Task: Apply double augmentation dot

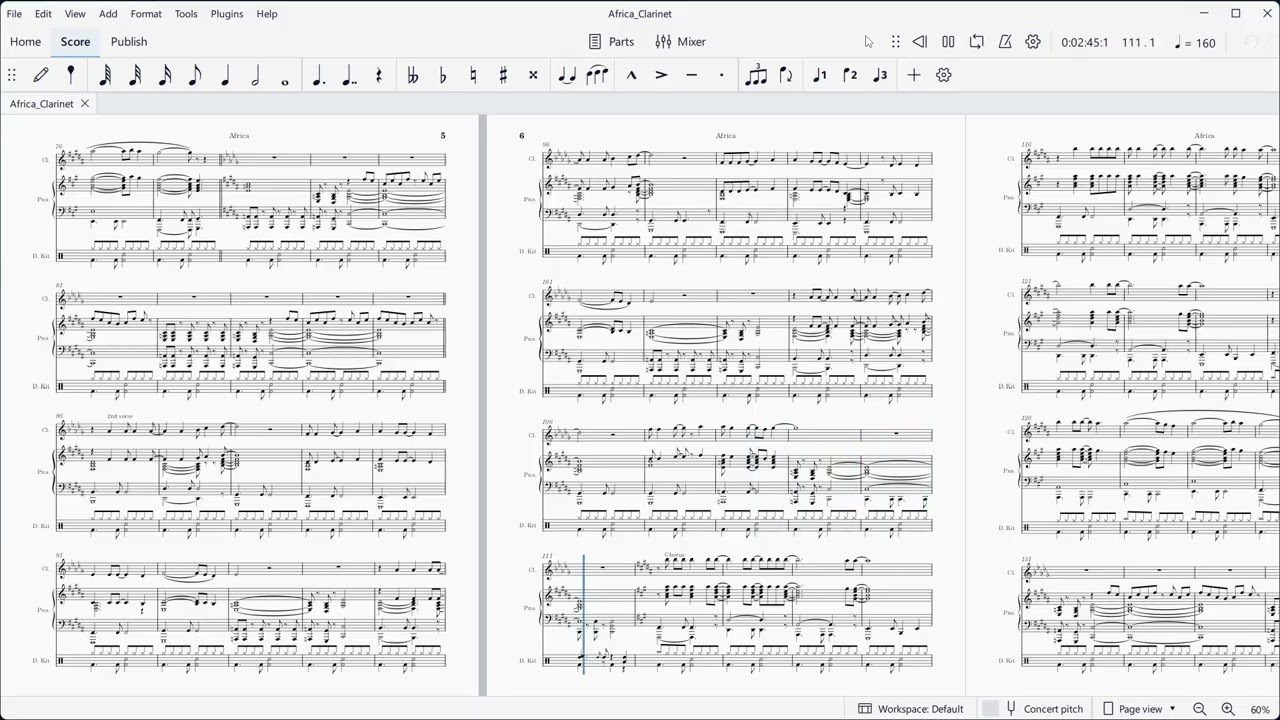Action: tap(349, 75)
